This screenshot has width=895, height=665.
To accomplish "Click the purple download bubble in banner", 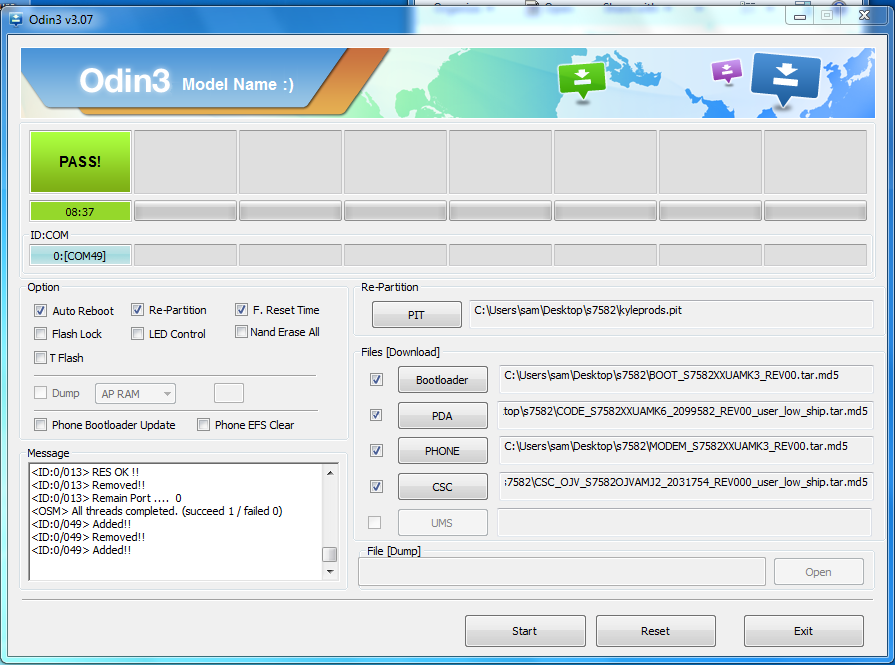I will (x=727, y=71).
